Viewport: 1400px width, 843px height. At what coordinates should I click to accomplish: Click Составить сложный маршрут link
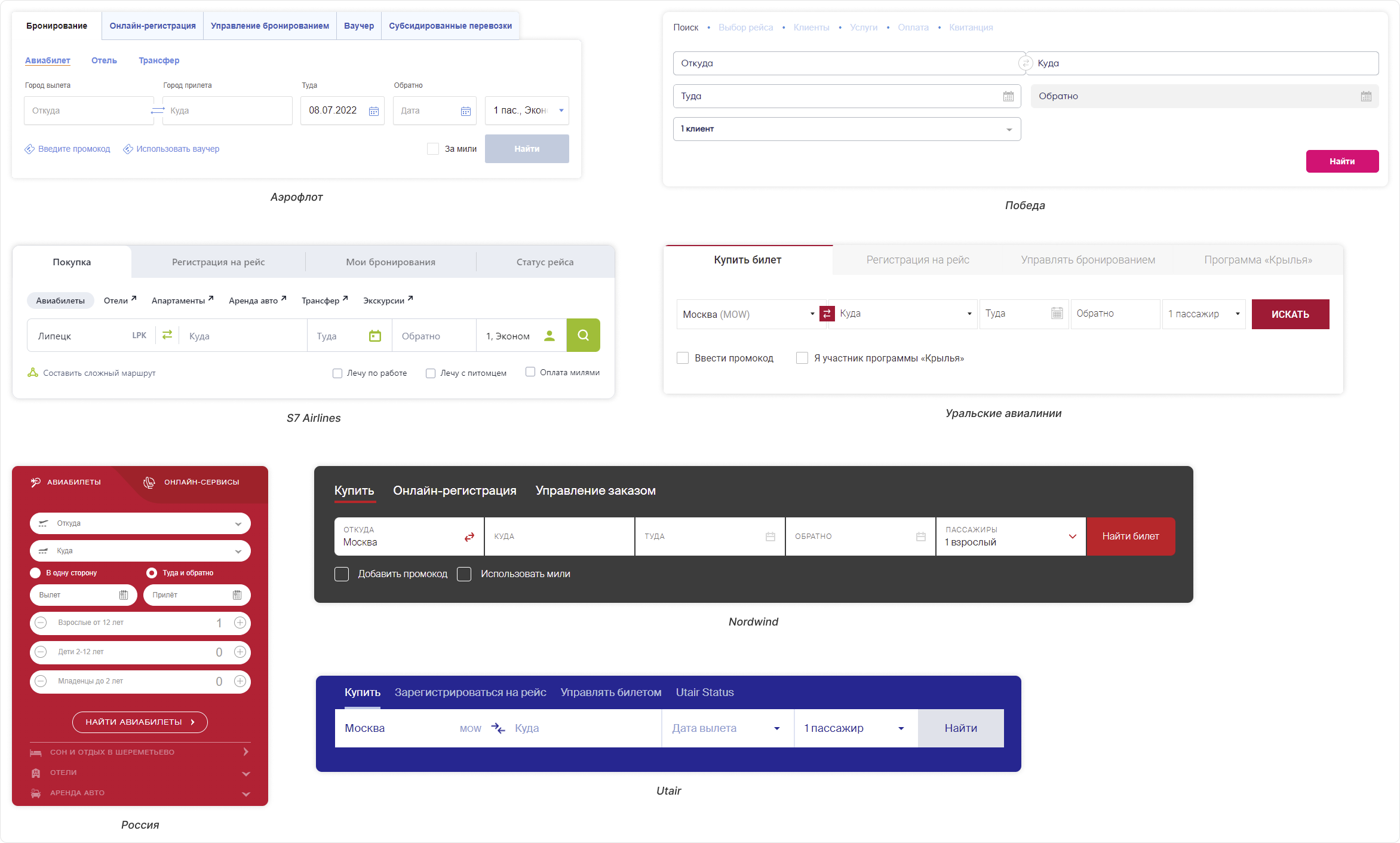point(99,373)
